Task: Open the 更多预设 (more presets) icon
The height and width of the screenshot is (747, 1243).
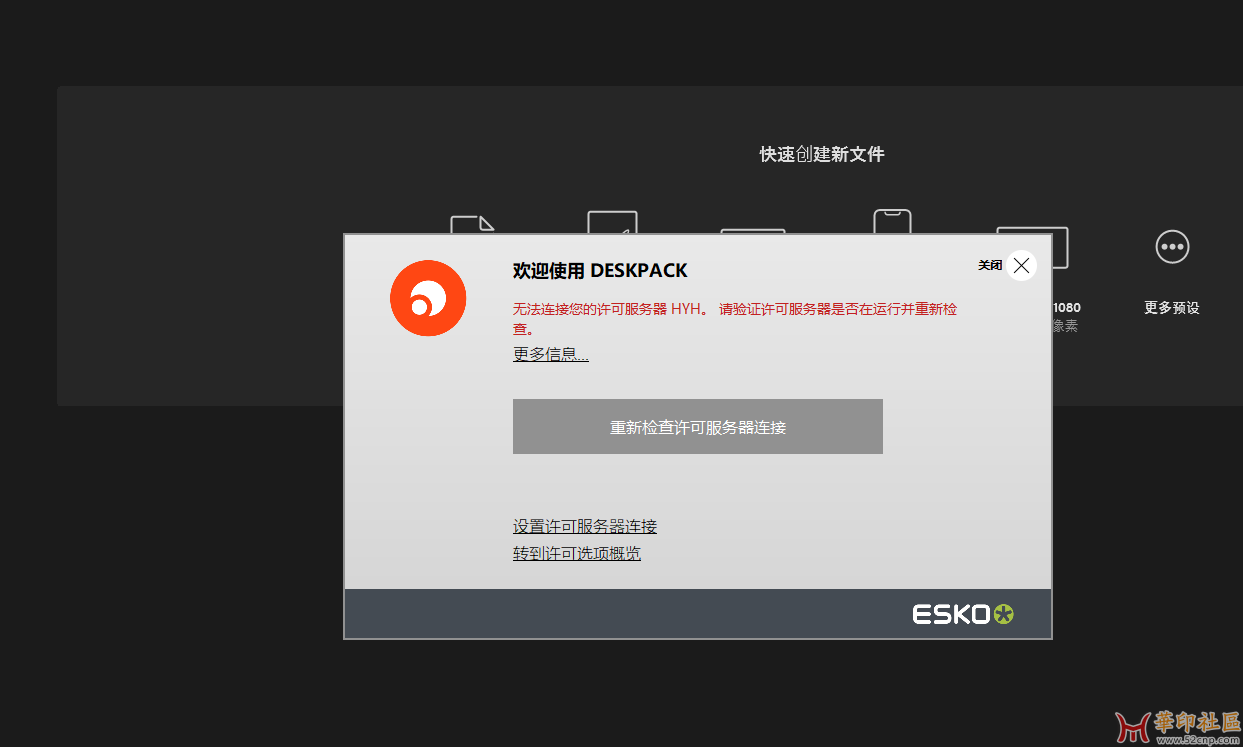Action: click(x=1171, y=246)
